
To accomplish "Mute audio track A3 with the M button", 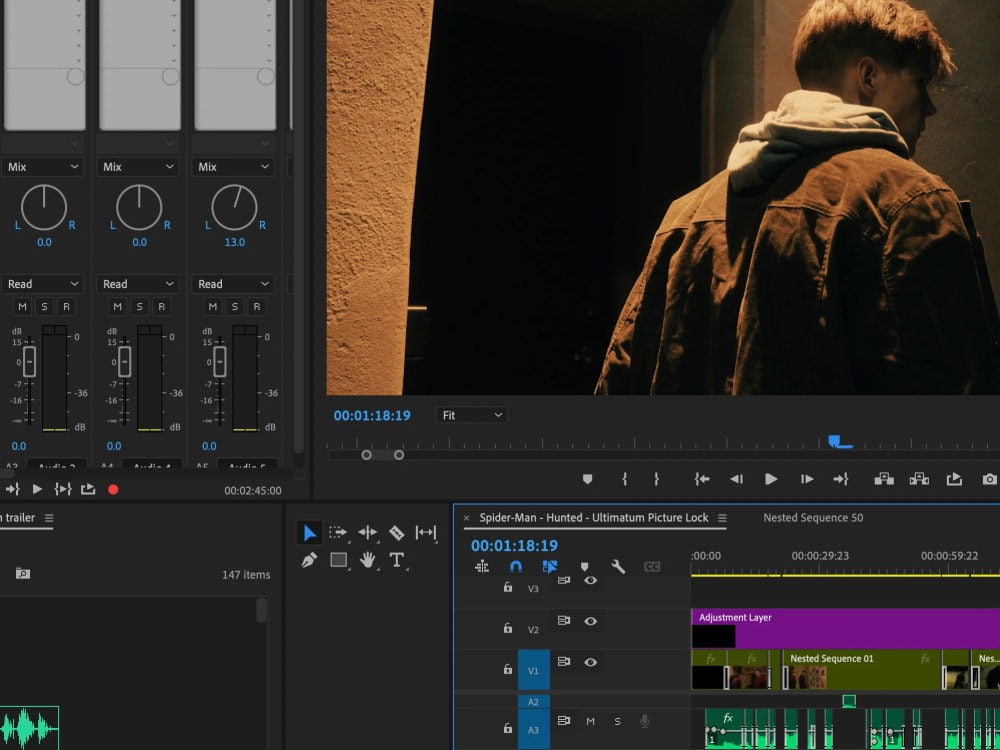I will [x=590, y=719].
